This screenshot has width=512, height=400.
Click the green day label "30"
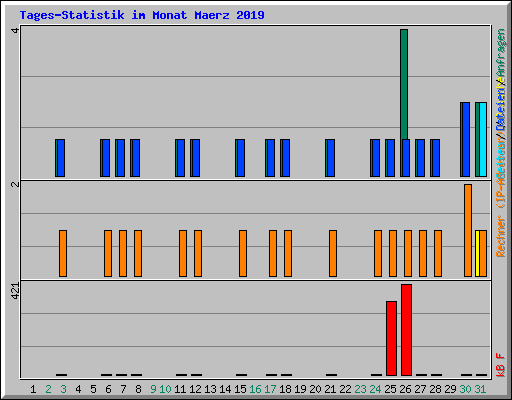(465, 389)
